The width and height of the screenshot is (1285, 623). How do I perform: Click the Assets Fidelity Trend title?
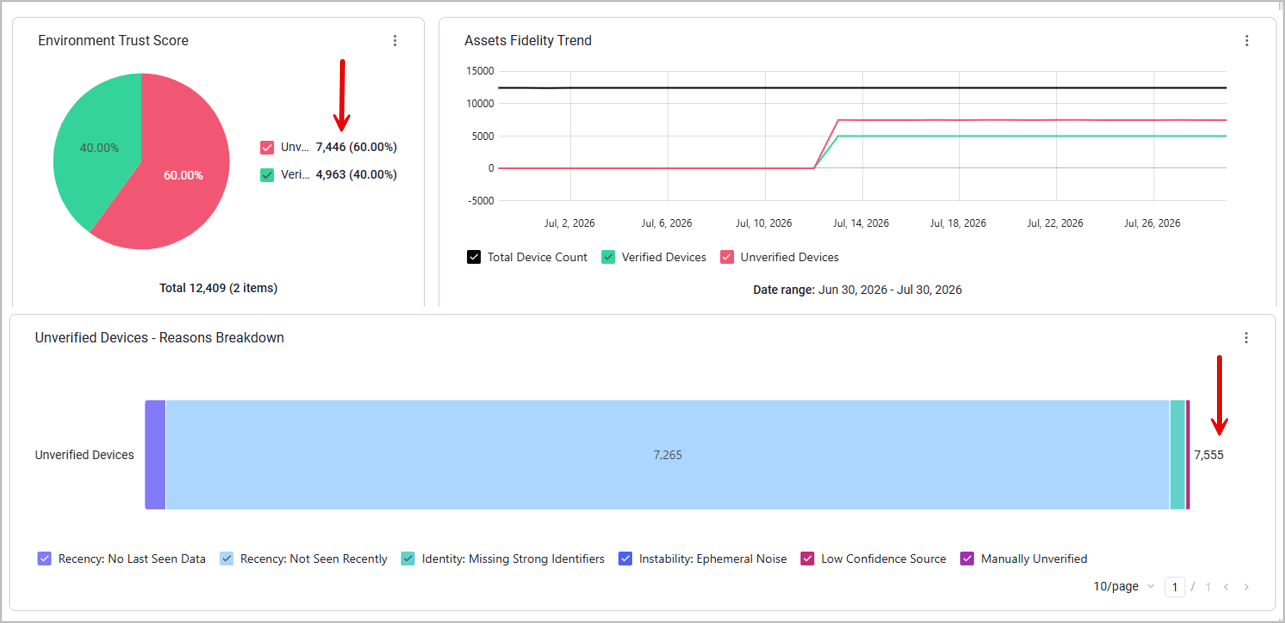[528, 41]
